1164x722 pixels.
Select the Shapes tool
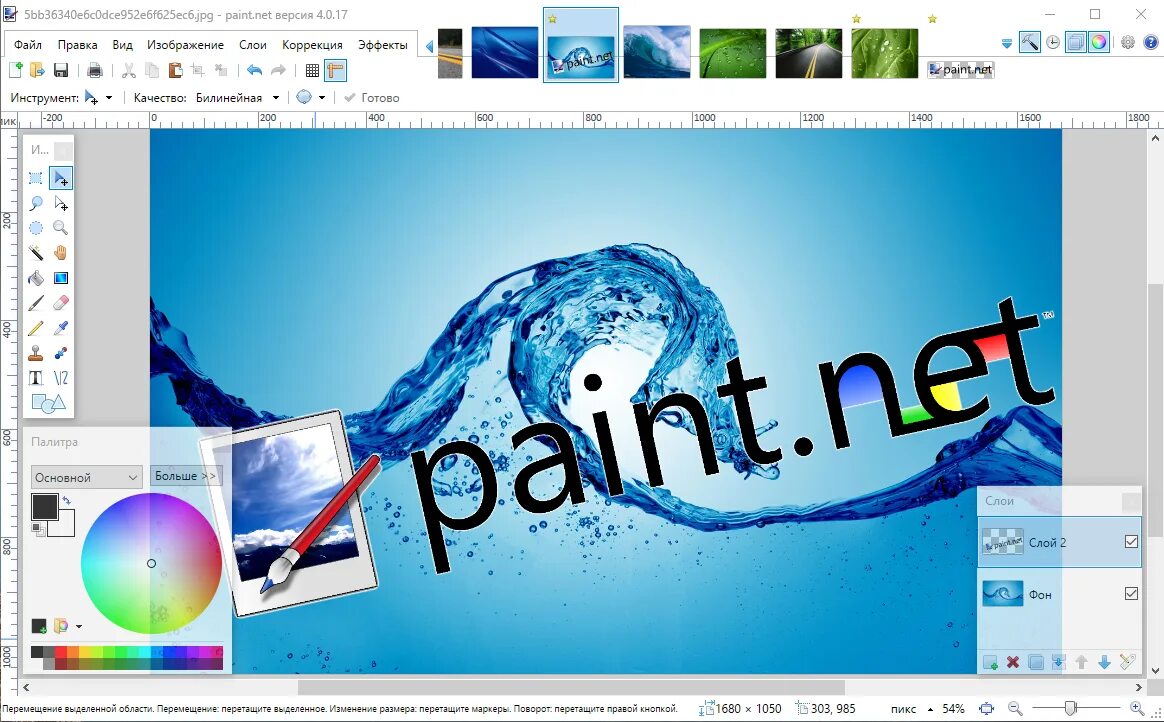tap(48, 403)
